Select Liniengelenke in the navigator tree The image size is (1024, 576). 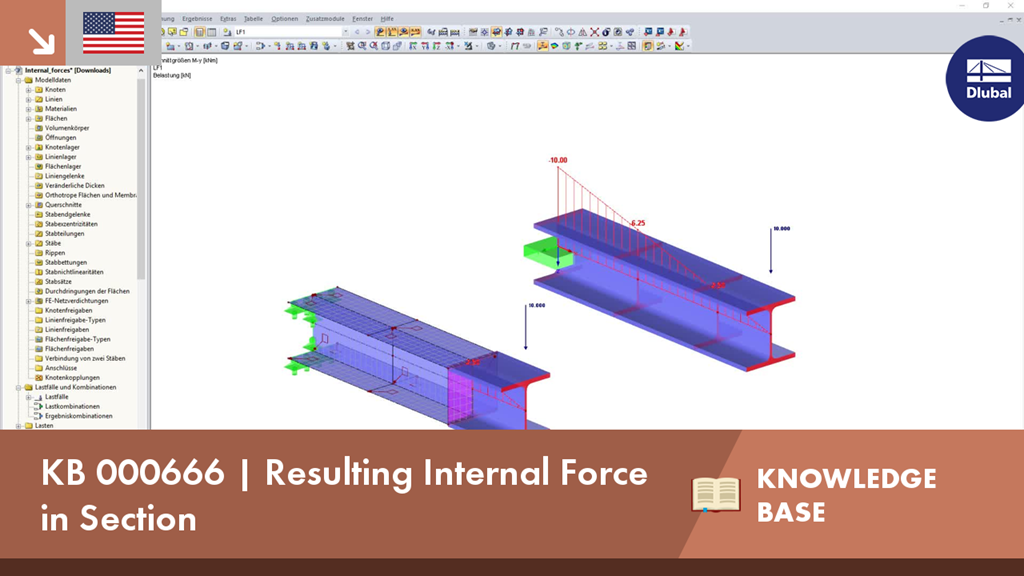click(65, 176)
